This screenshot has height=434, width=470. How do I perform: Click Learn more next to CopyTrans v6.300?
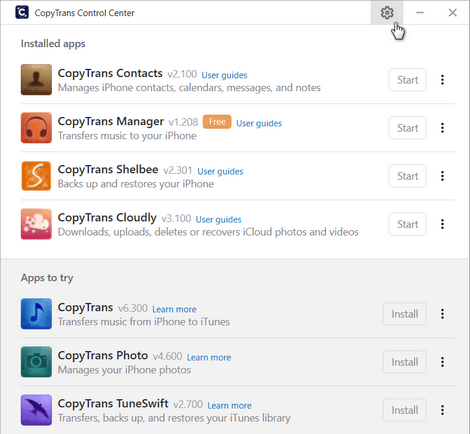(174, 309)
